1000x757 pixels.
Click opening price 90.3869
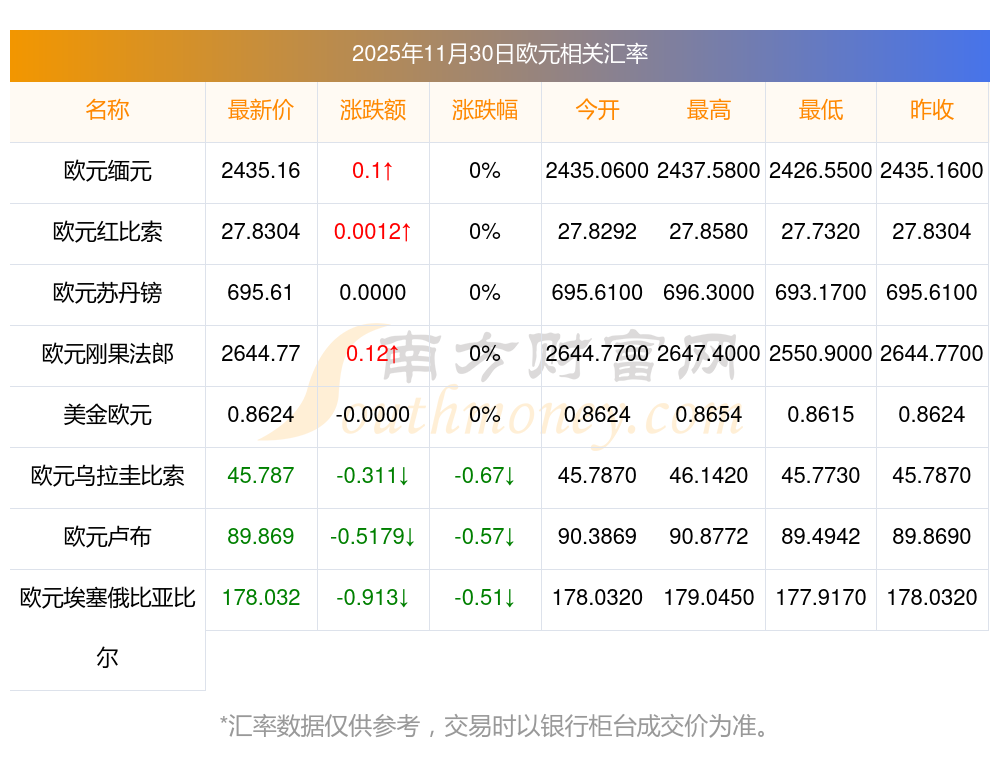(x=597, y=536)
